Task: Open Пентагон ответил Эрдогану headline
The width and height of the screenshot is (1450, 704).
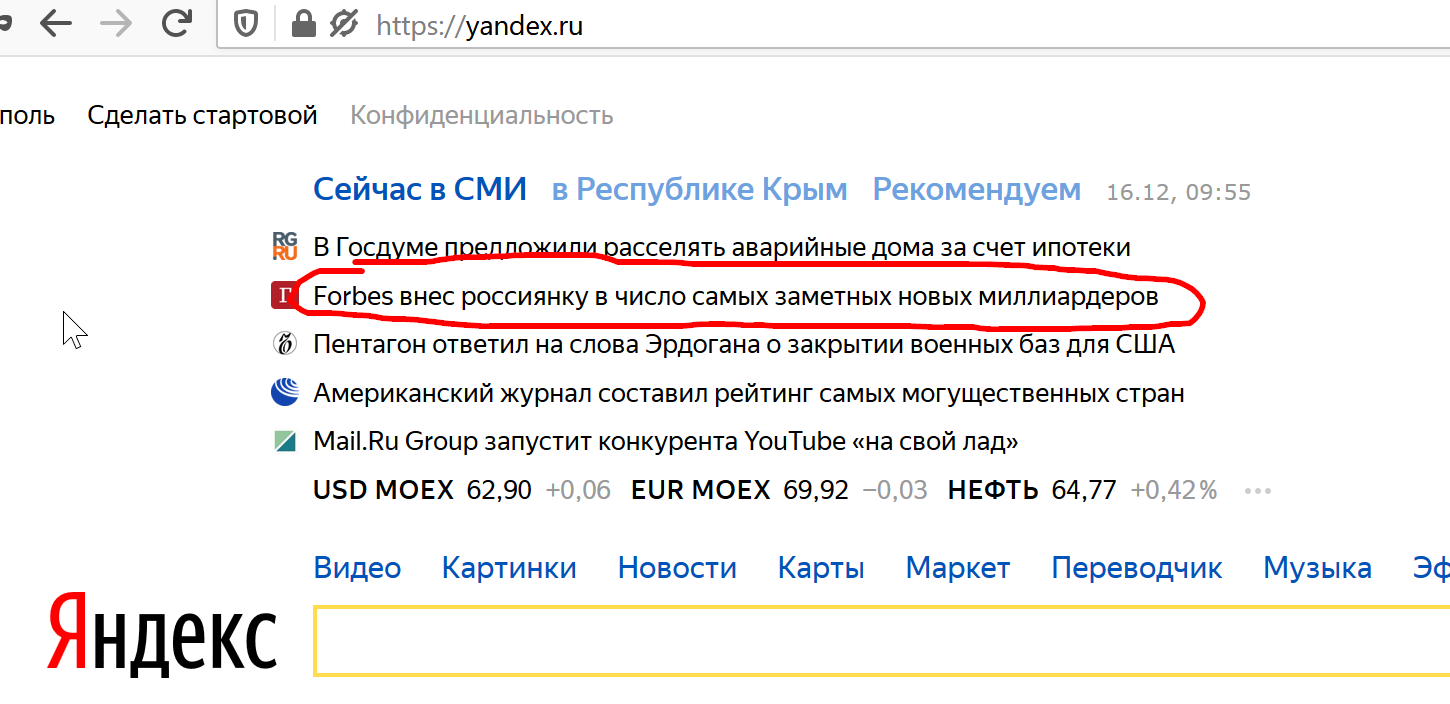Action: (744, 344)
